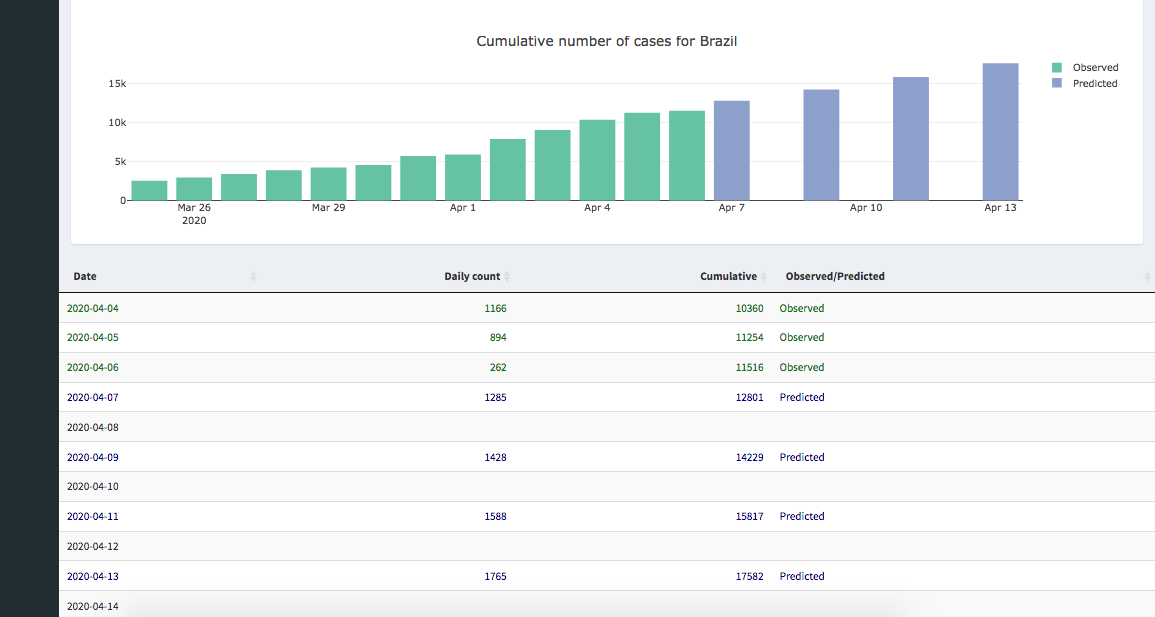1155x617 pixels.
Task: Toggle Predicted series in chart legend
Action: click(x=1095, y=84)
